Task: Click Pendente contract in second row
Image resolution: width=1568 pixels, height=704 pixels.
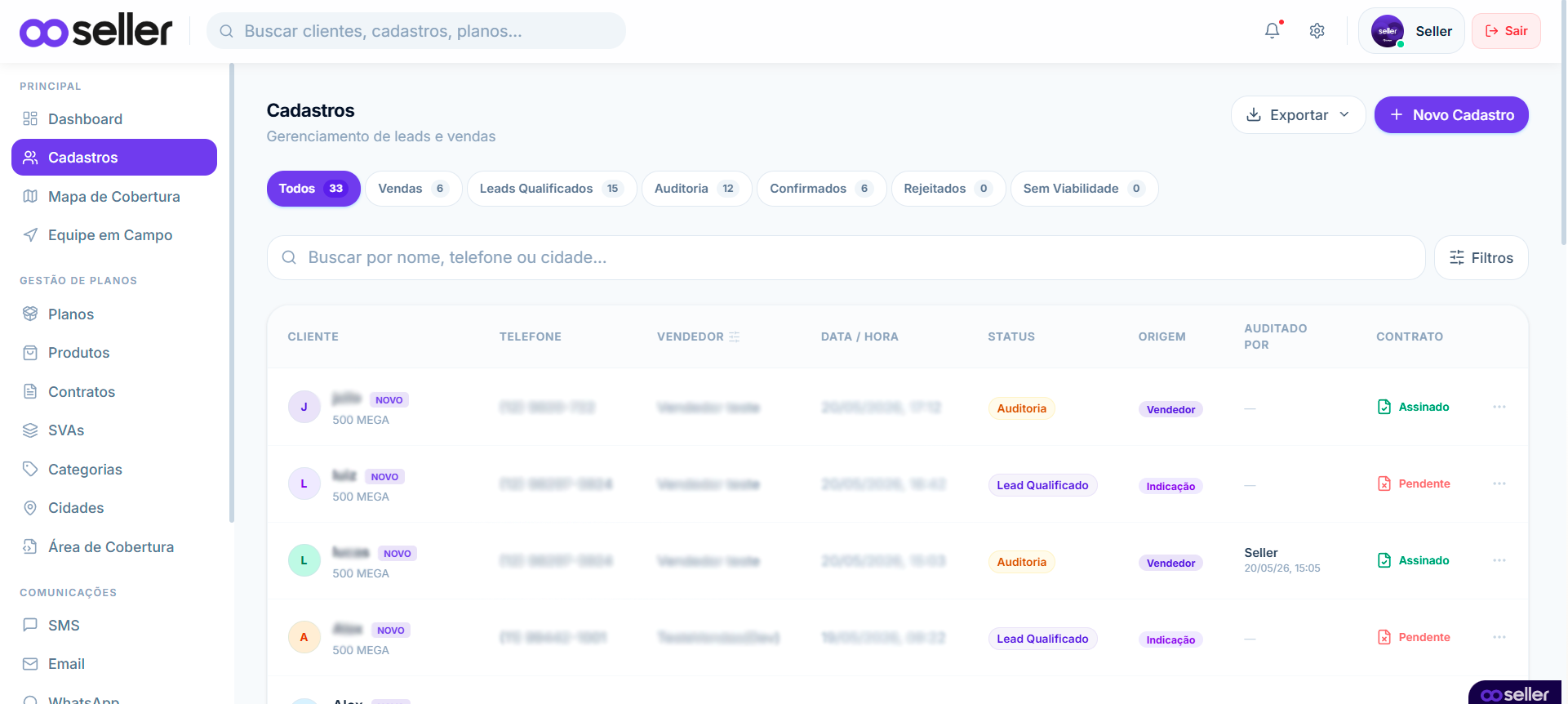Action: (1414, 483)
